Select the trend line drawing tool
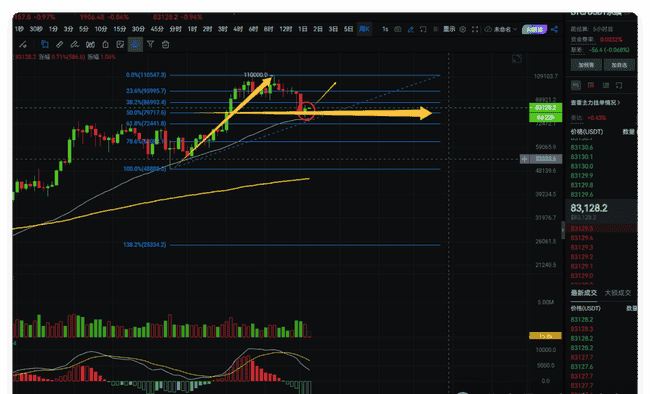Image resolution: width=650 pixels, height=394 pixels. [x=22, y=44]
